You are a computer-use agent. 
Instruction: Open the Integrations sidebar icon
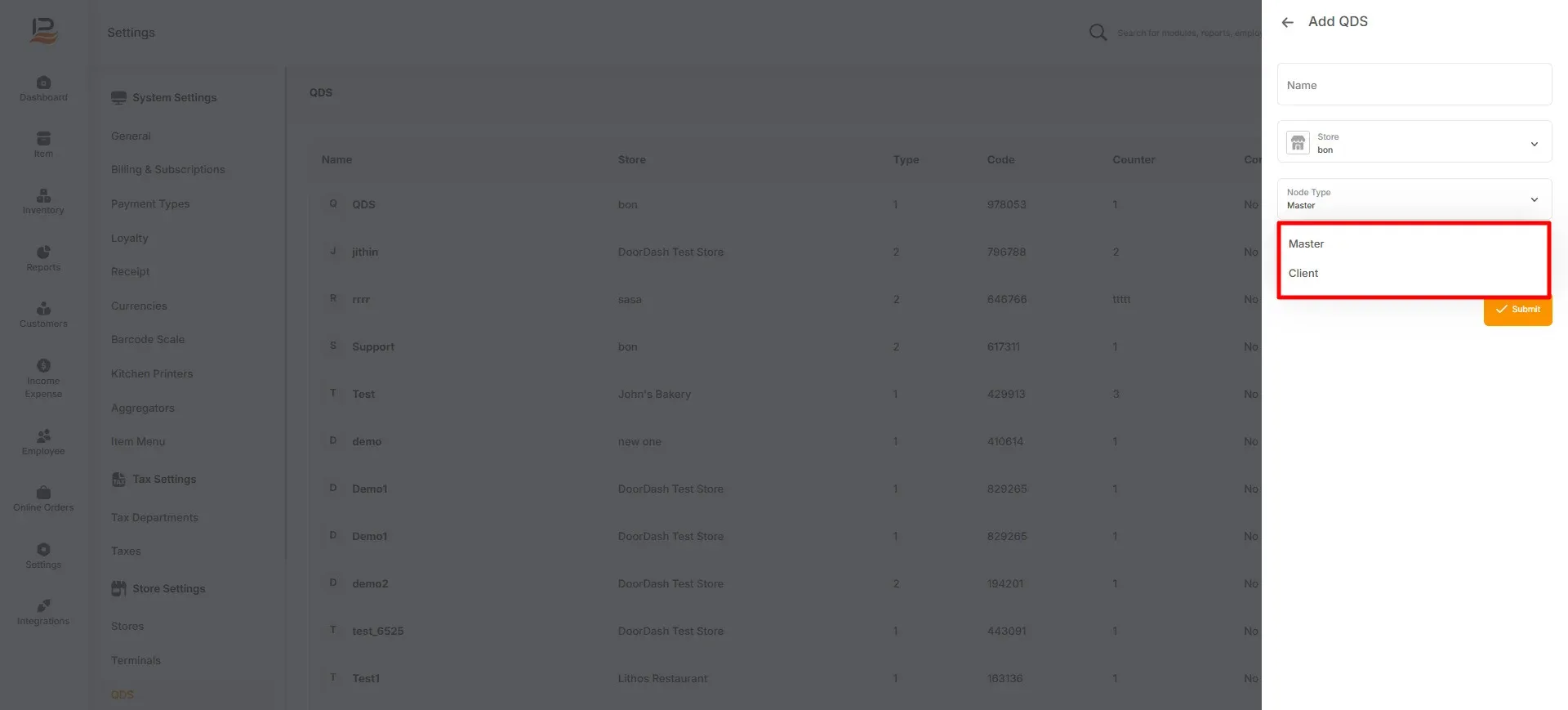43,606
